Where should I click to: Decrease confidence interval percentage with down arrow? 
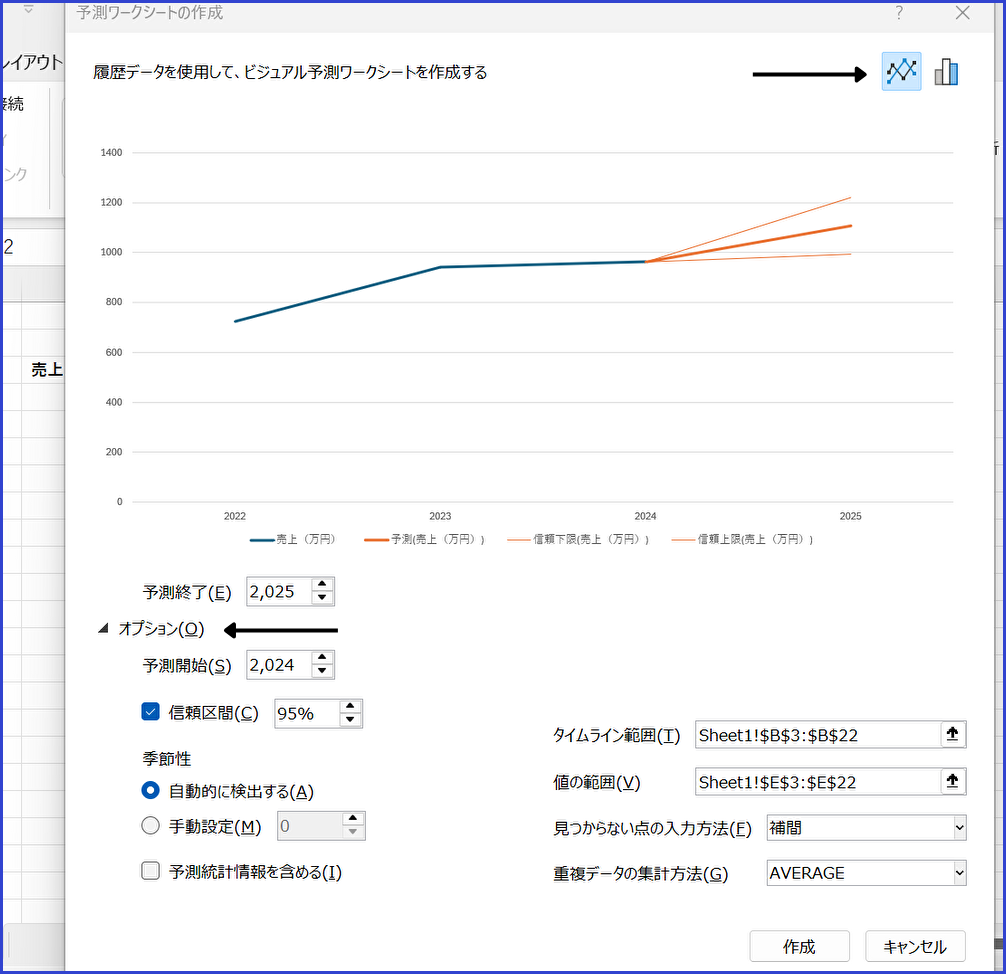point(349,720)
